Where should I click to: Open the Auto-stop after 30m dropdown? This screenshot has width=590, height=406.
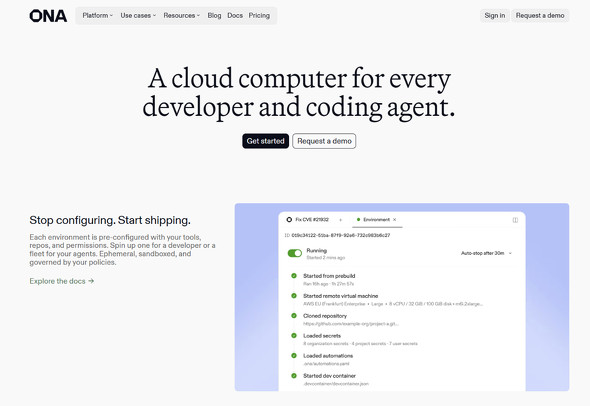tap(486, 253)
